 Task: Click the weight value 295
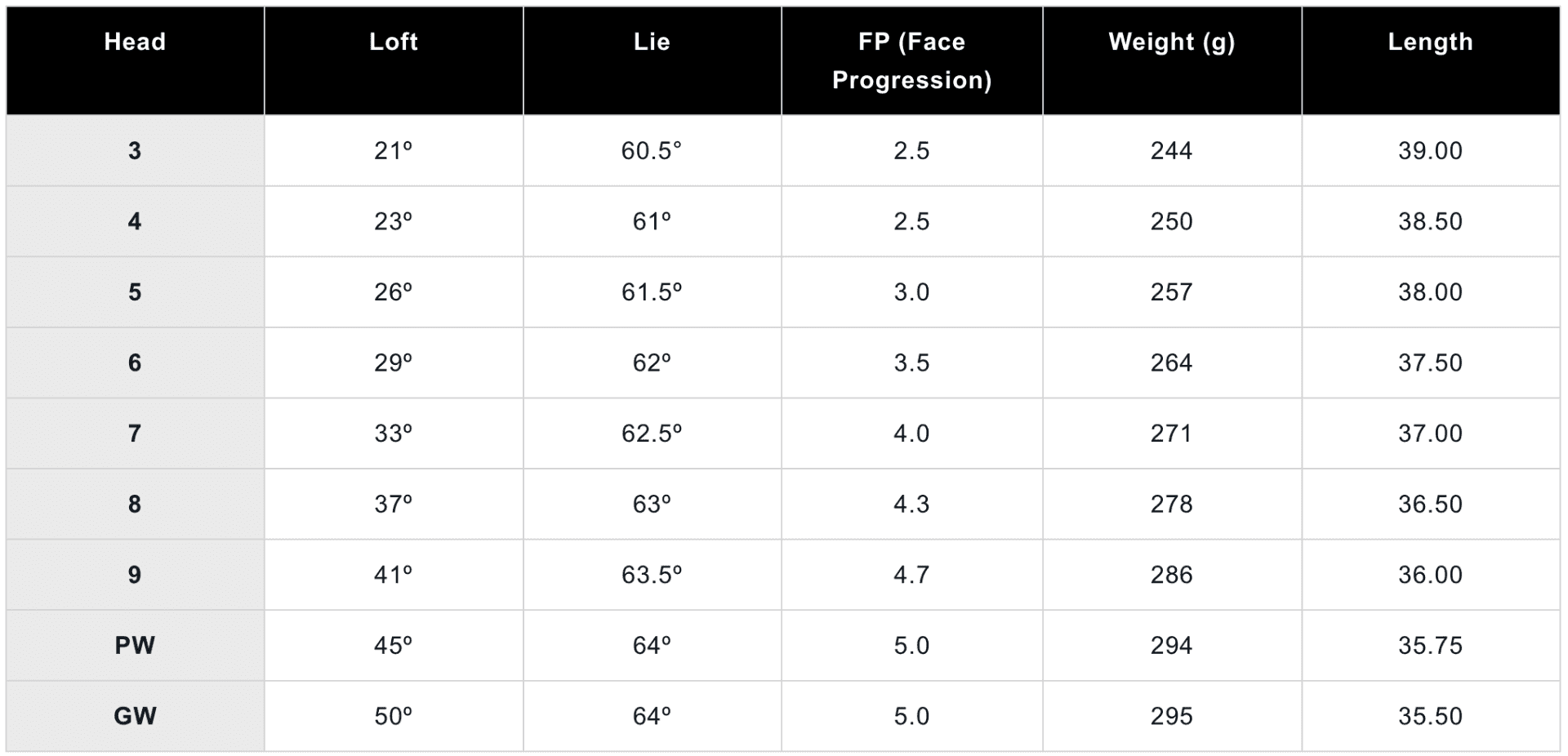[x=1172, y=716]
